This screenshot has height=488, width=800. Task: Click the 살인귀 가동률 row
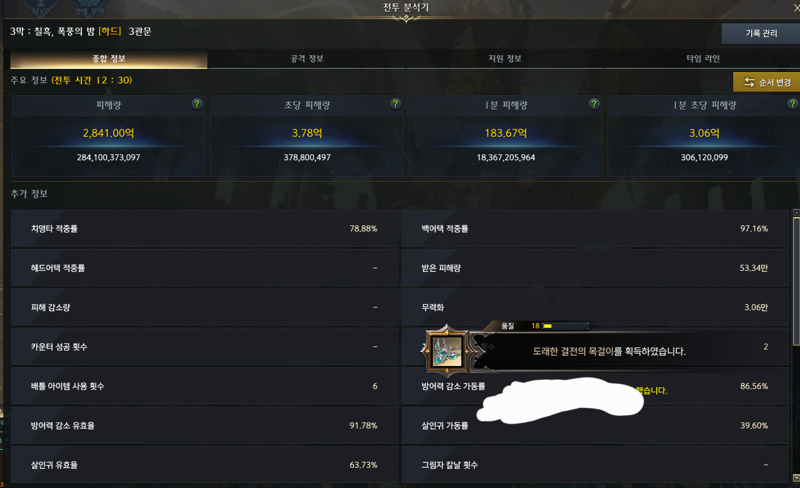595,426
